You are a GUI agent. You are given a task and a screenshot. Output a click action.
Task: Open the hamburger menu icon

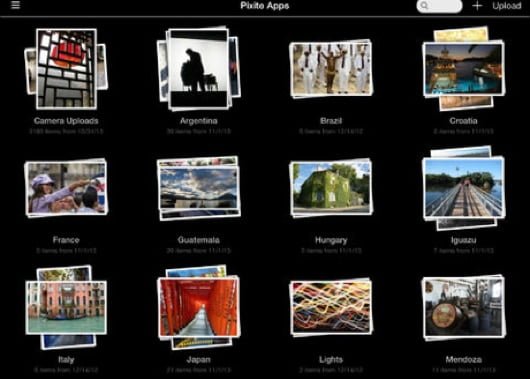coord(16,5)
